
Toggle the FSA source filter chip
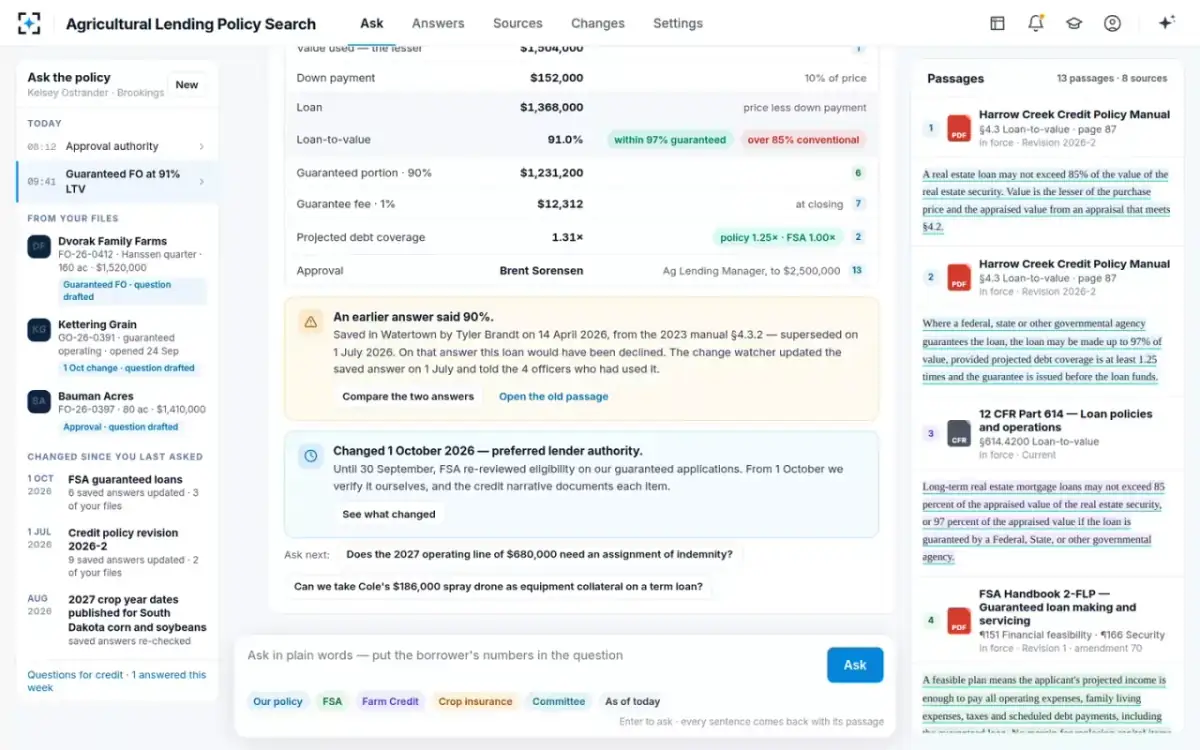click(x=332, y=702)
